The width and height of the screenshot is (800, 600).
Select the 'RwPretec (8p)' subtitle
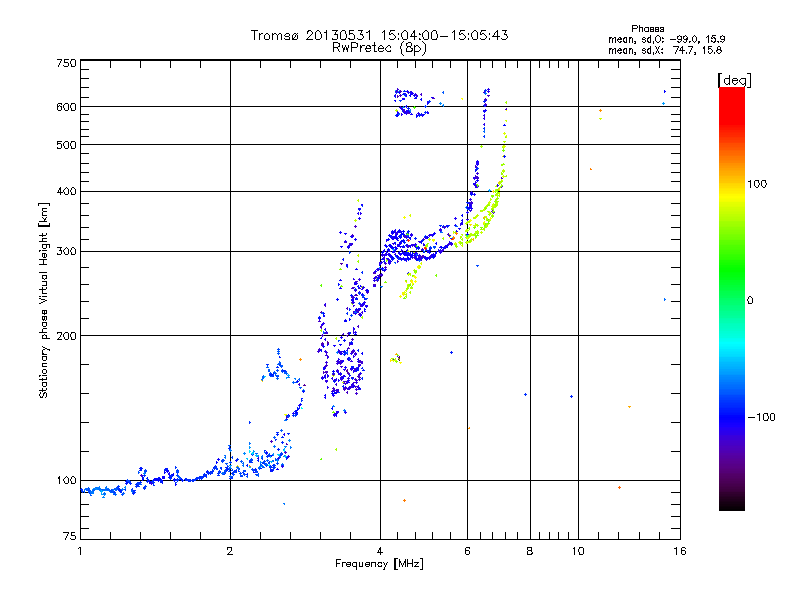379,48
